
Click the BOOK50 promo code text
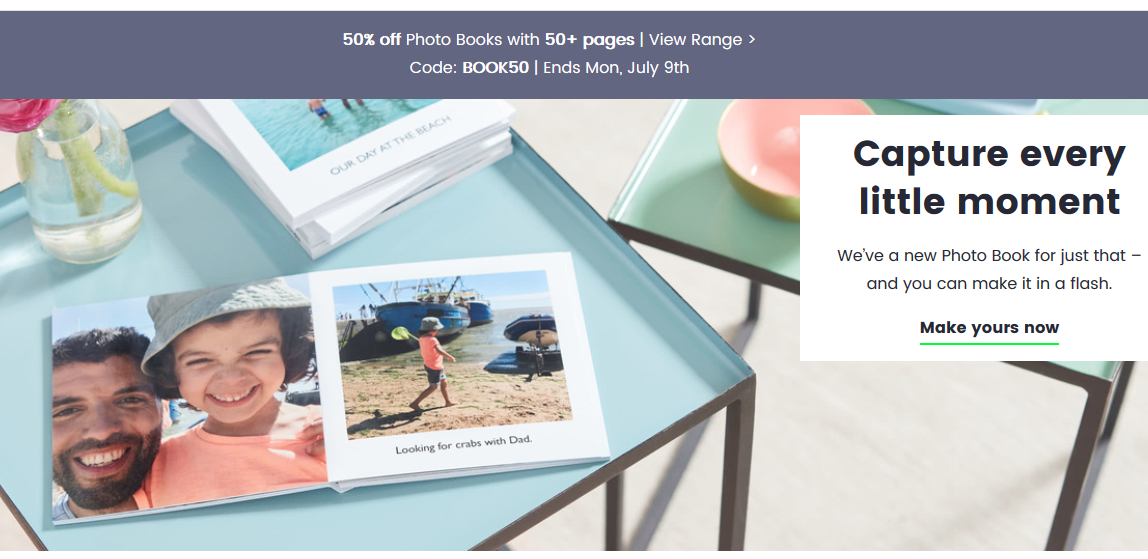(496, 68)
